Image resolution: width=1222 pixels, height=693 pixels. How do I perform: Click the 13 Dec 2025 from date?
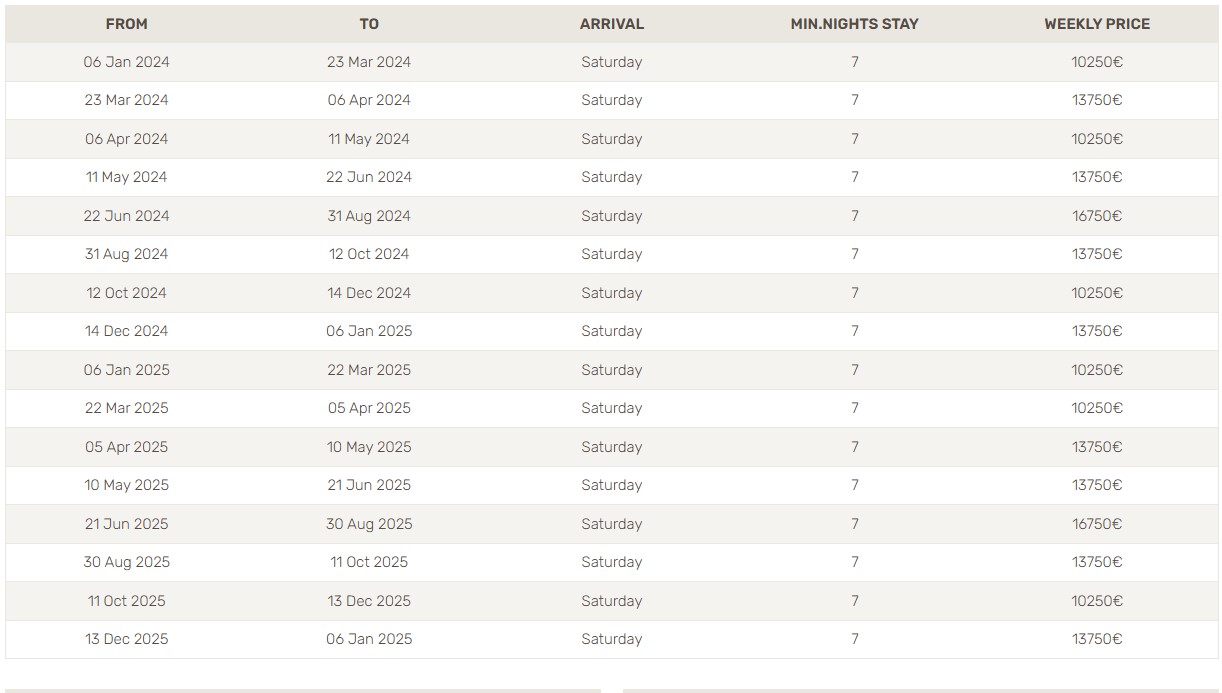tap(126, 639)
